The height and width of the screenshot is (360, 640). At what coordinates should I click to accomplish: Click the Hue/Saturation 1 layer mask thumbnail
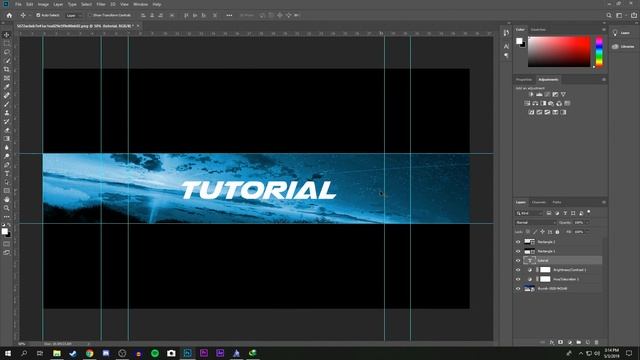point(545,279)
